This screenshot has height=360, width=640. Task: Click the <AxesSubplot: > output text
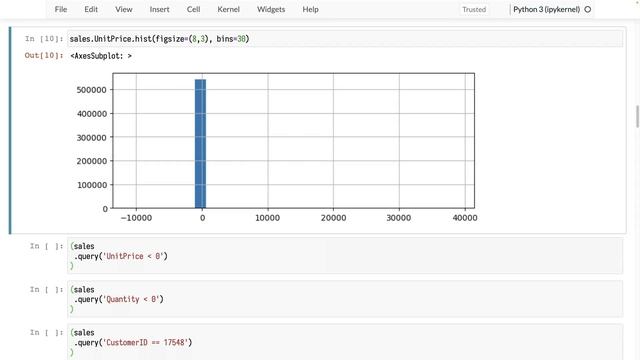tap(101, 56)
